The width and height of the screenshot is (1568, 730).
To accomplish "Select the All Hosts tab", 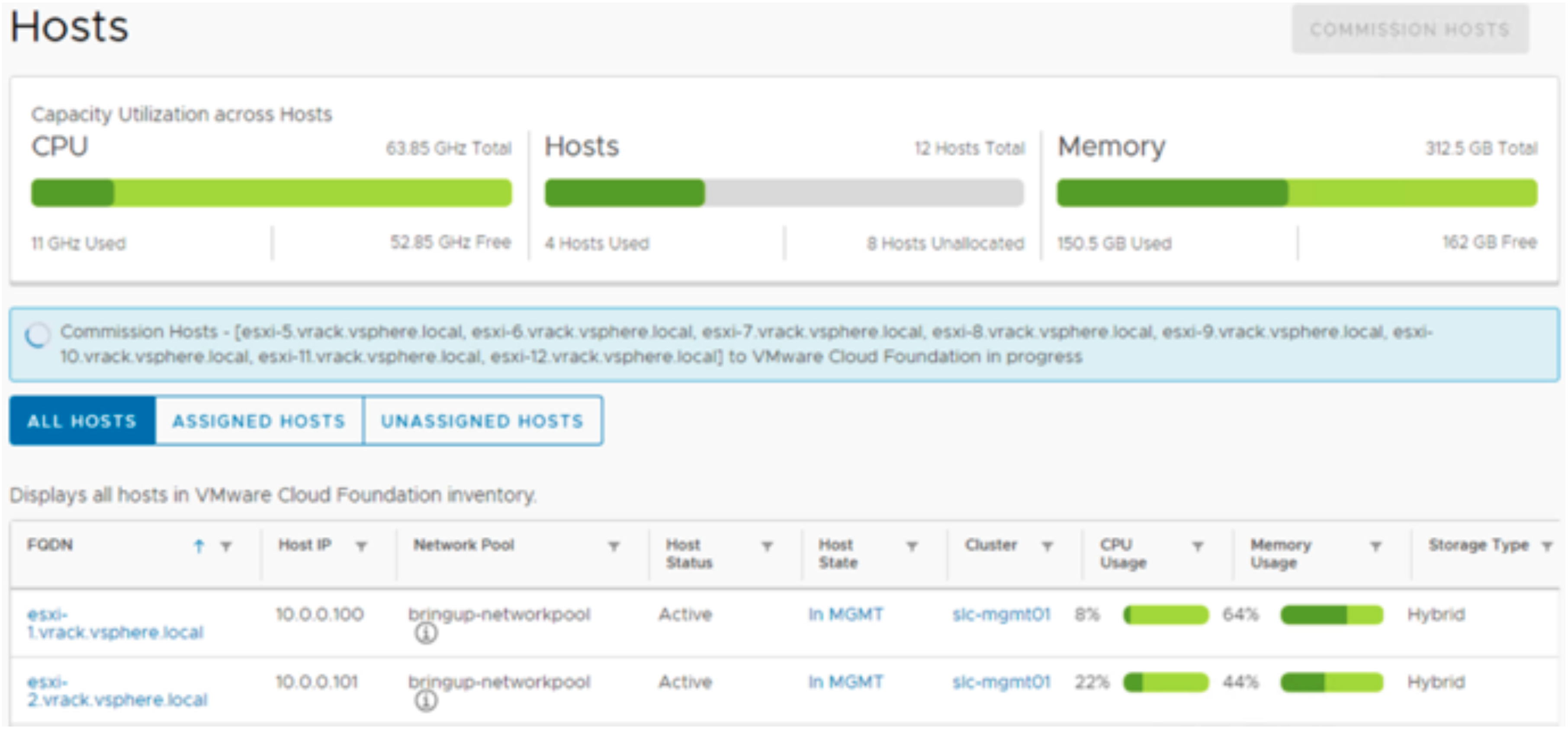I will pyautogui.click(x=82, y=421).
